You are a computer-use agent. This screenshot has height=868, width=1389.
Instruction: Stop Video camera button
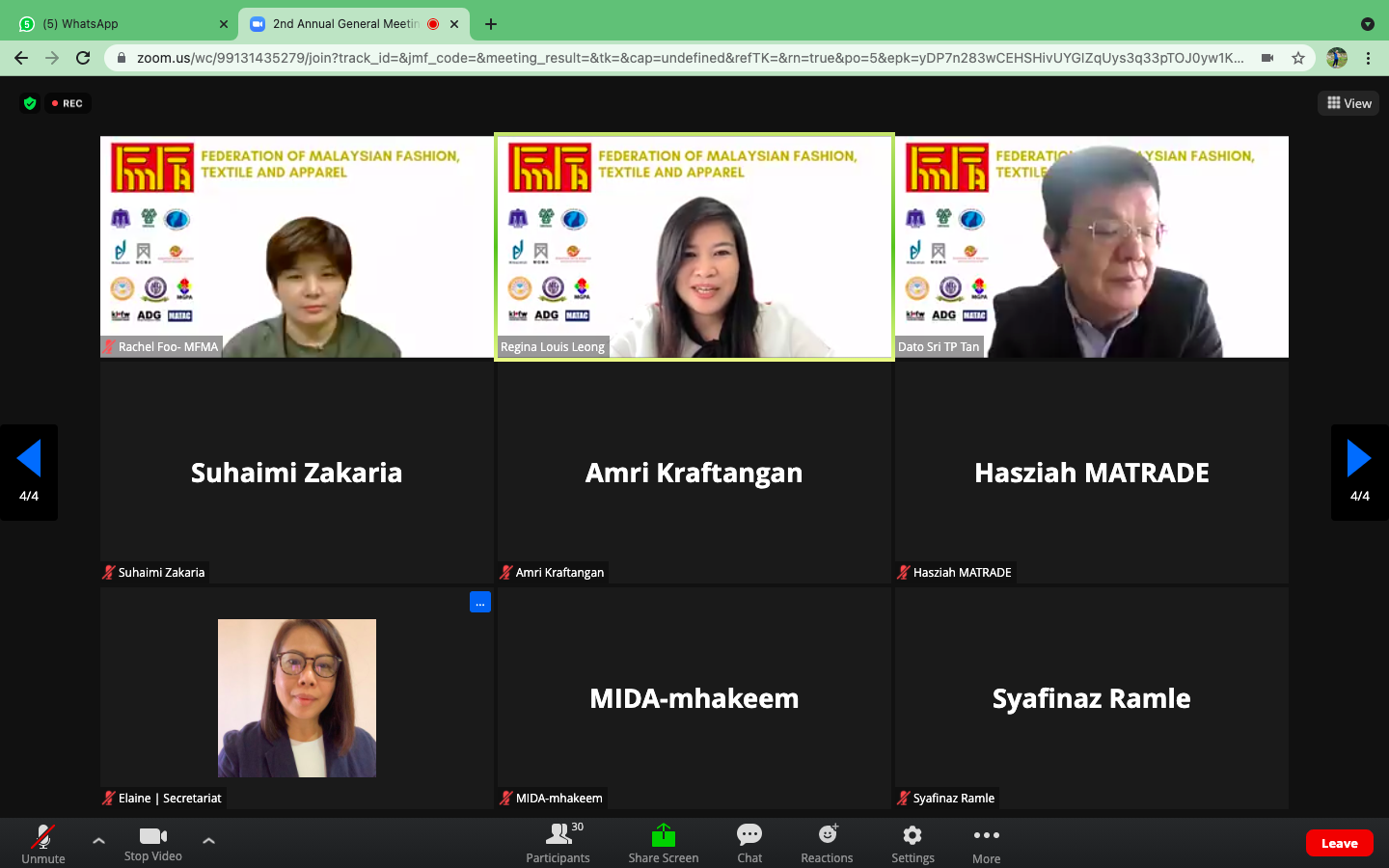coord(153,843)
